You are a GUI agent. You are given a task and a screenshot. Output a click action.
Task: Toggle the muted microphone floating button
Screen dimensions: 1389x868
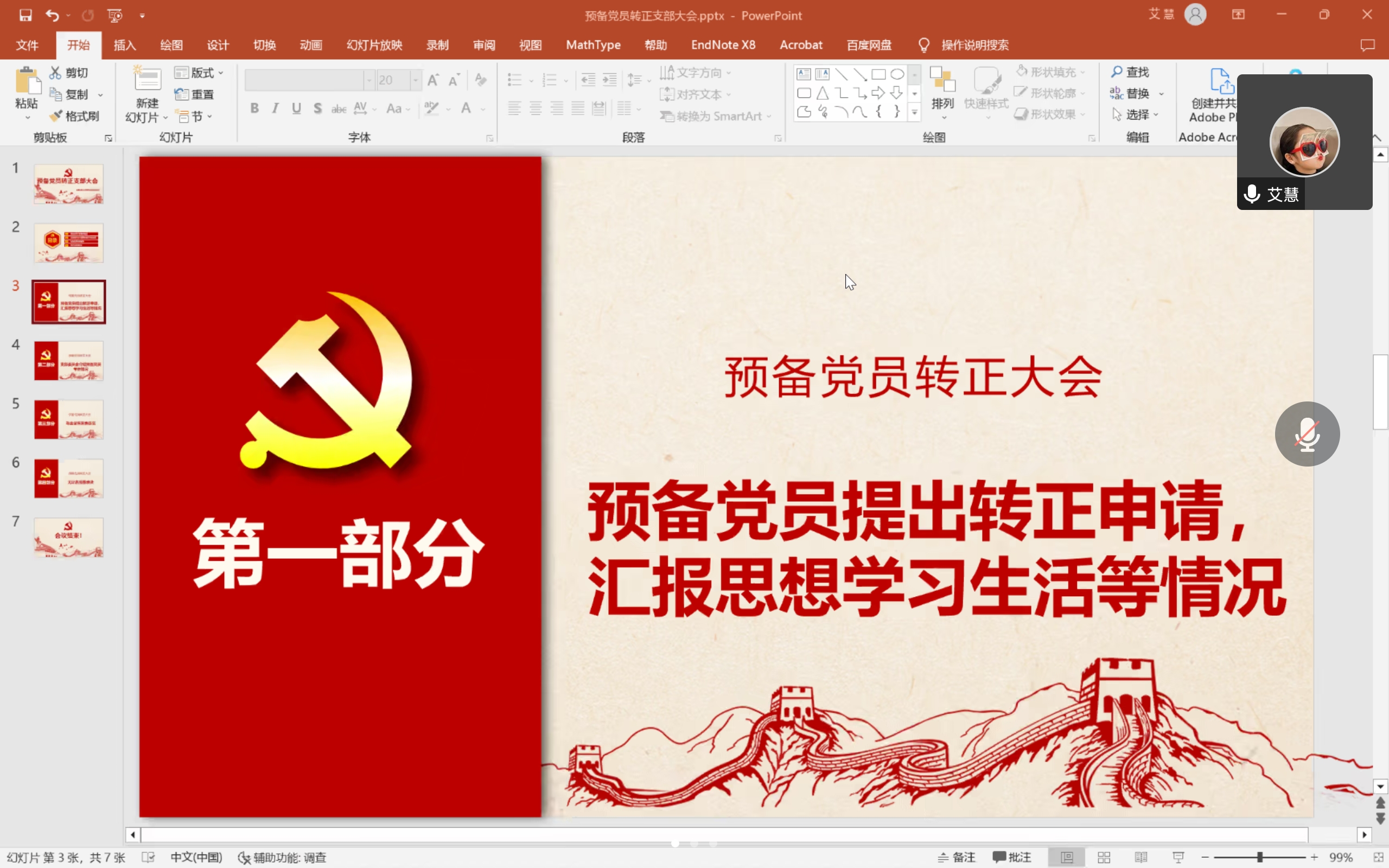point(1307,434)
